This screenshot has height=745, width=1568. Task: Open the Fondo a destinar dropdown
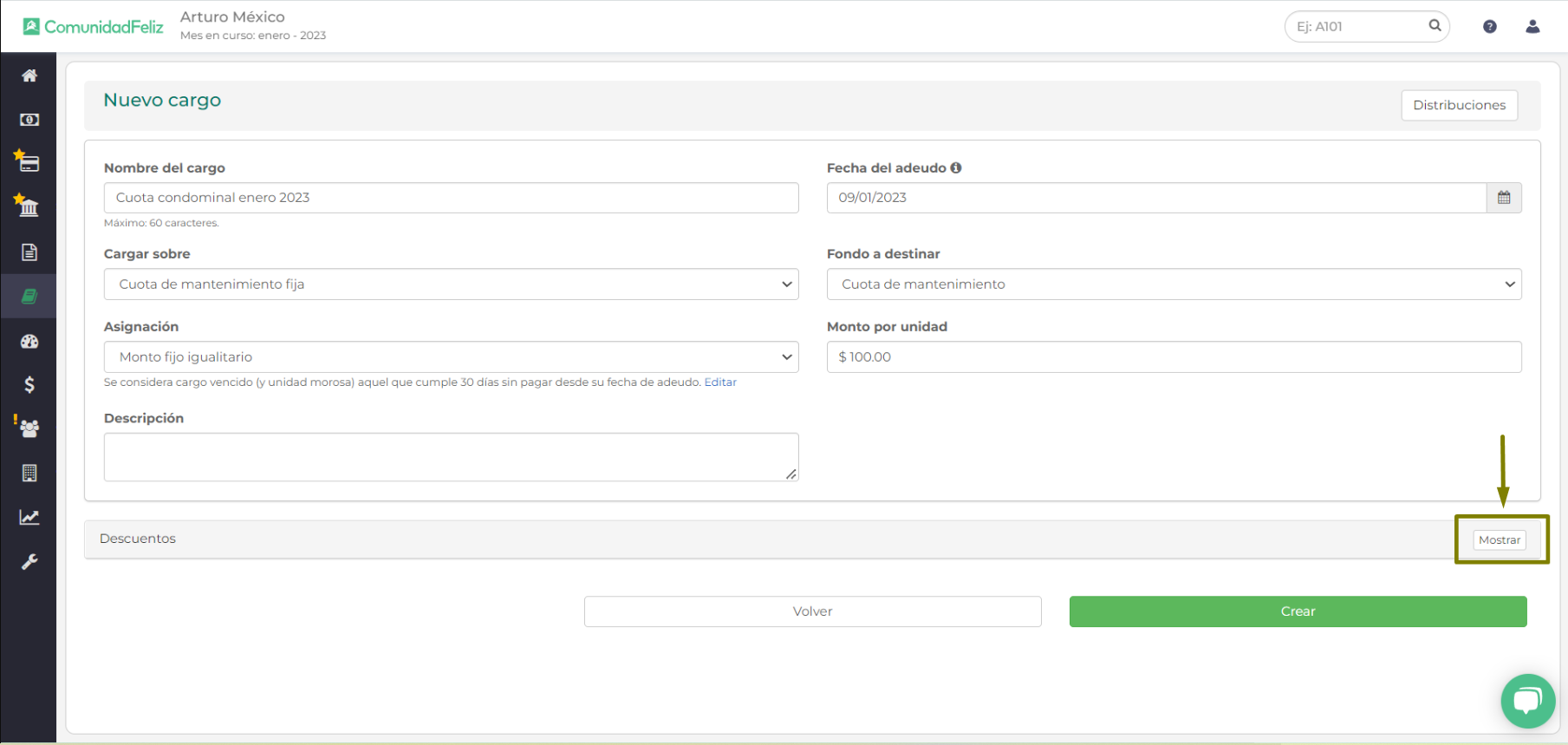[1174, 284]
